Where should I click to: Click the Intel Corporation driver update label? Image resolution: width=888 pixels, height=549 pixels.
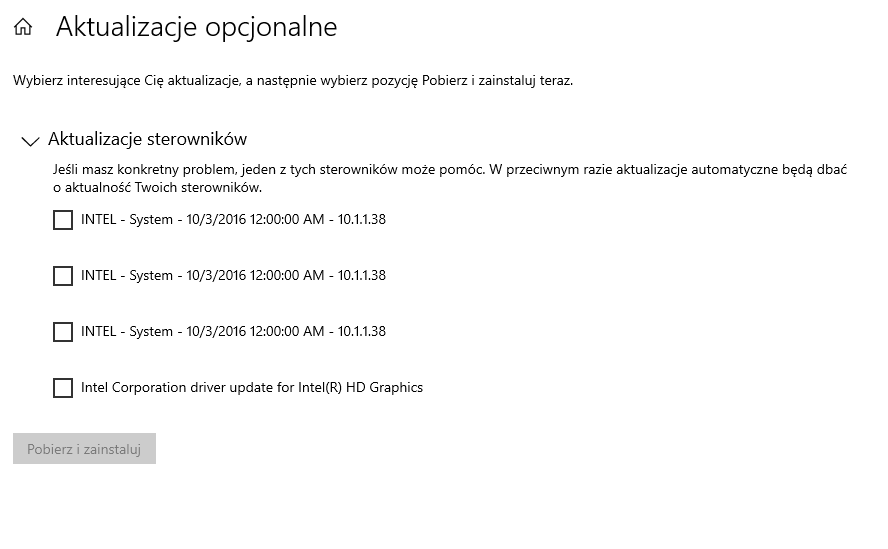coord(252,388)
